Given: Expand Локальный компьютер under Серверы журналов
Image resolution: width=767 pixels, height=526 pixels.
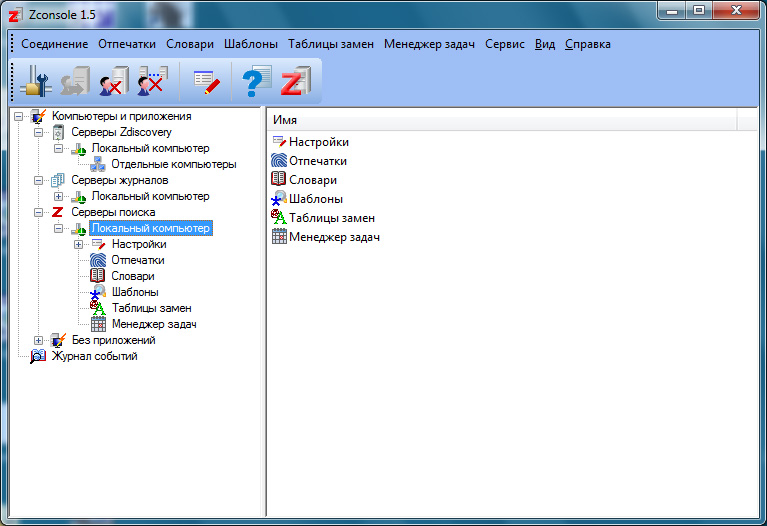Looking at the screenshot, I should pyautogui.click(x=58, y=196).
